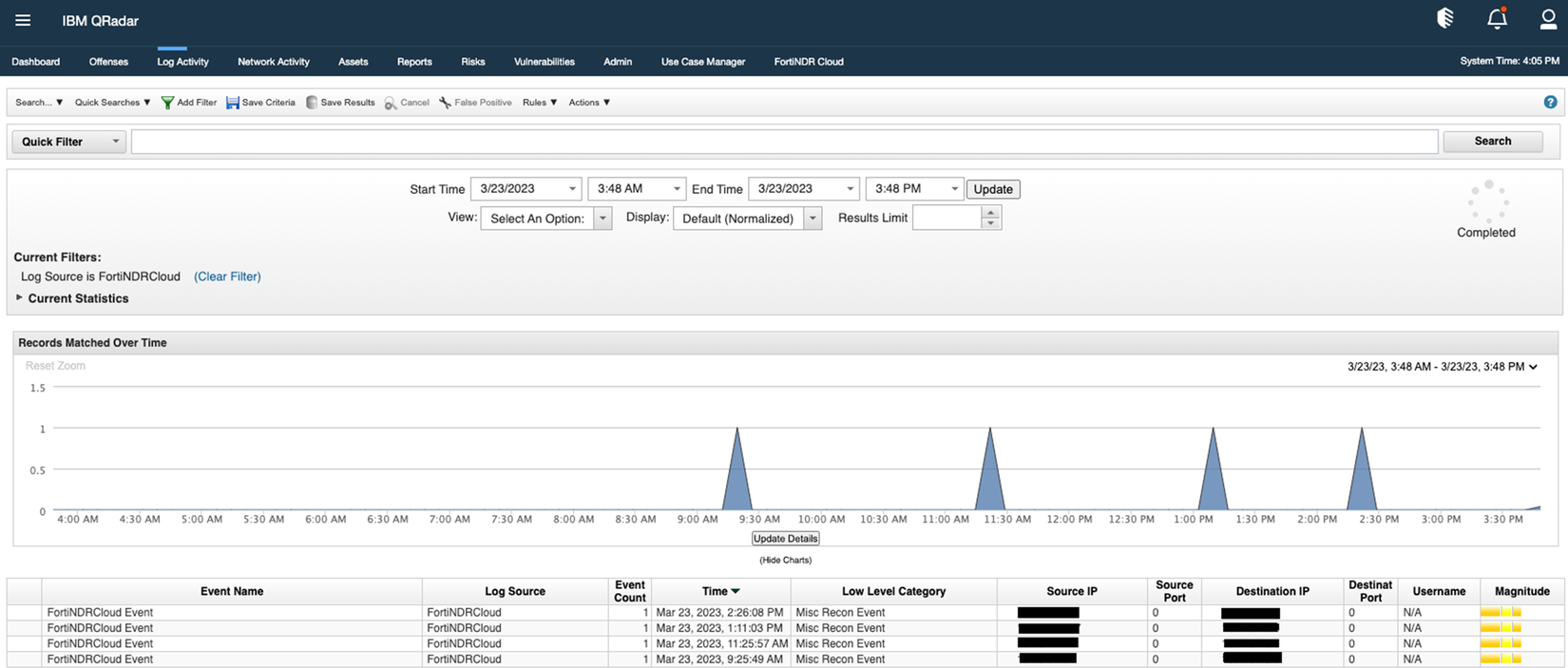The width and height of the screenshot is (1568, 668).
Task: Open the Display Default (Normalized) dropdown
Action: coord(747,219)
